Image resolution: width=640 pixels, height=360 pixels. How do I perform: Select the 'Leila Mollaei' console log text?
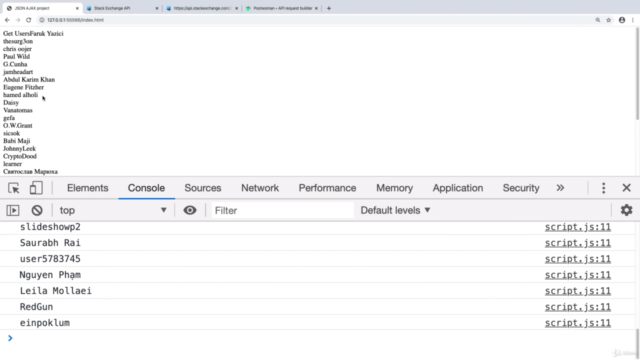56,291
